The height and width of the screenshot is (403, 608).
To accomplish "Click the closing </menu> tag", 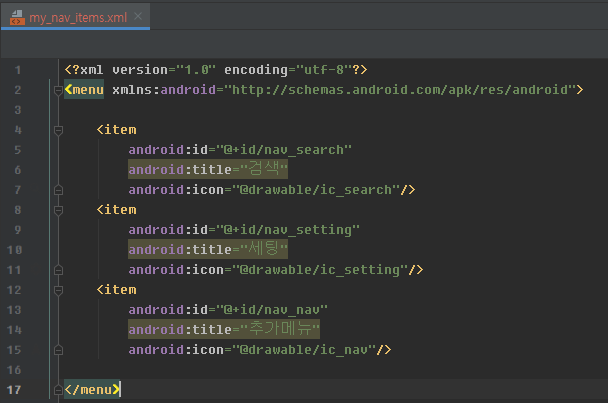I will tap(92, 389).
